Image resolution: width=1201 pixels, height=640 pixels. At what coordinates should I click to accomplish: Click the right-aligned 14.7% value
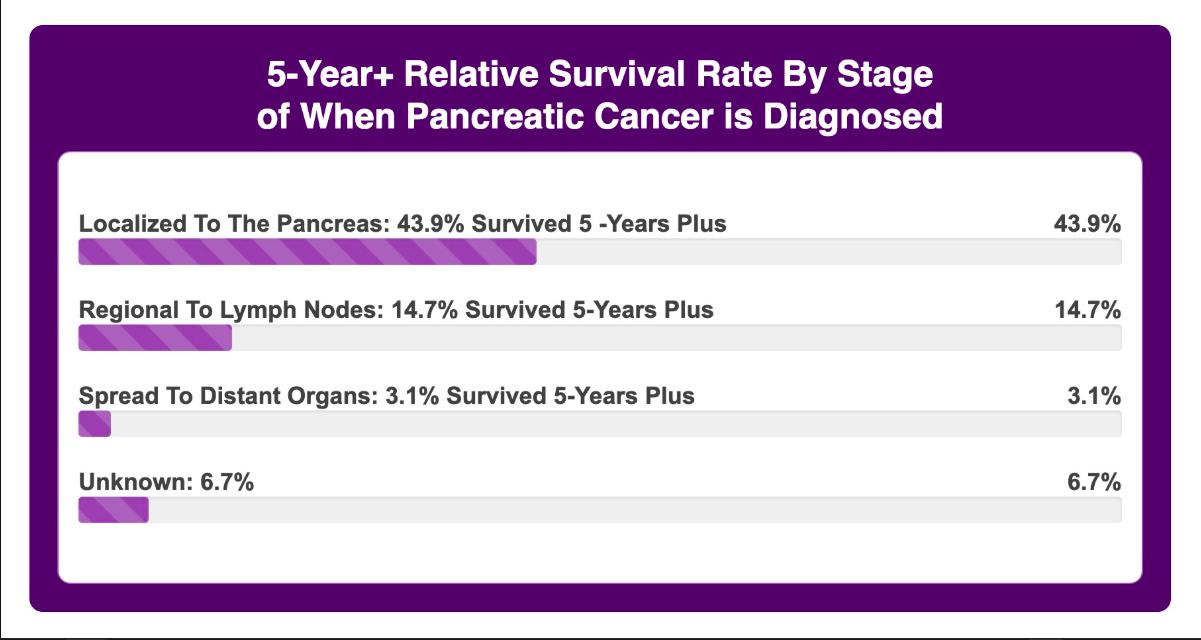[1087, 310]
